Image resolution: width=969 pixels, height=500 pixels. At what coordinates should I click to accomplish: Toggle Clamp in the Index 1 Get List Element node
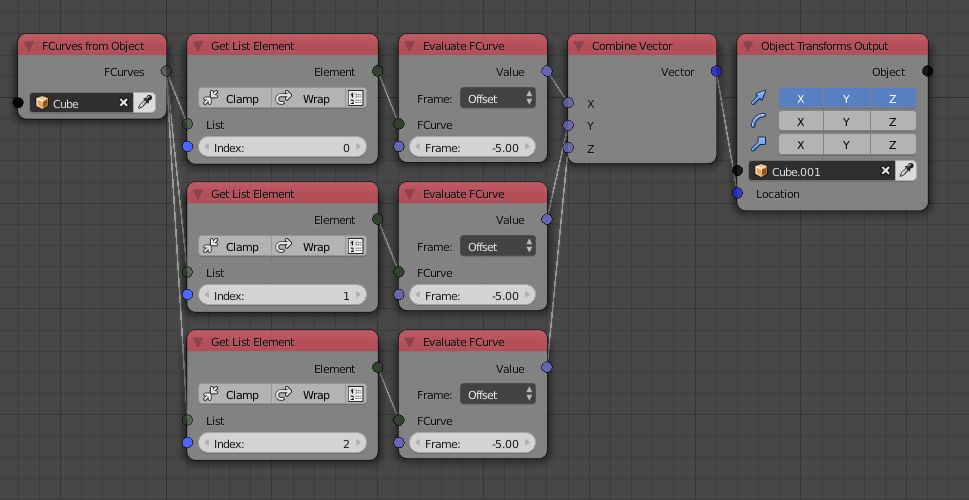click(235, 246)
